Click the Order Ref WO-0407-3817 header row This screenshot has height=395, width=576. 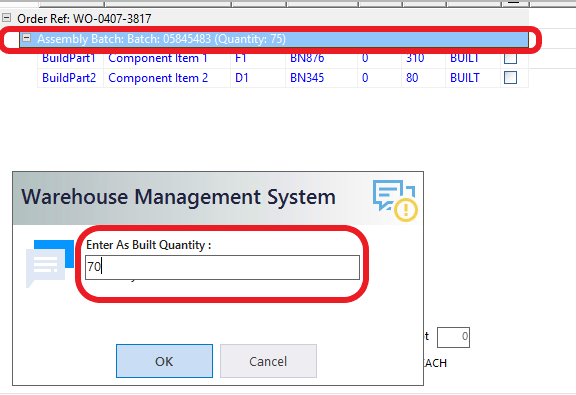[264, 18]
